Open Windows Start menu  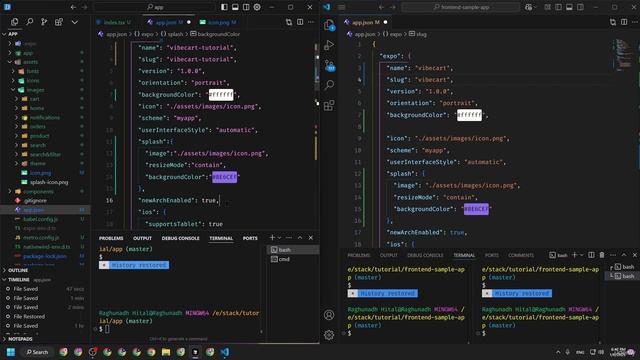tap(11, 352)
